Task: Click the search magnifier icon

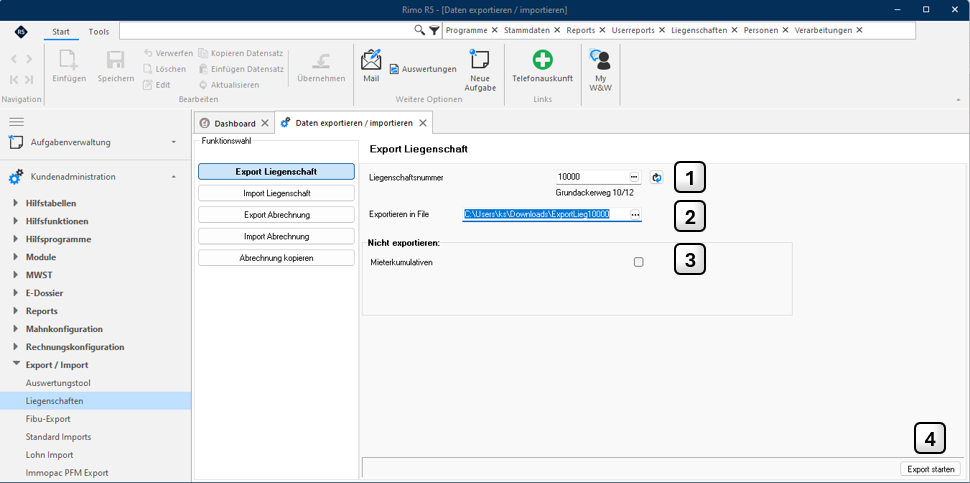Action: pos(419,30)
